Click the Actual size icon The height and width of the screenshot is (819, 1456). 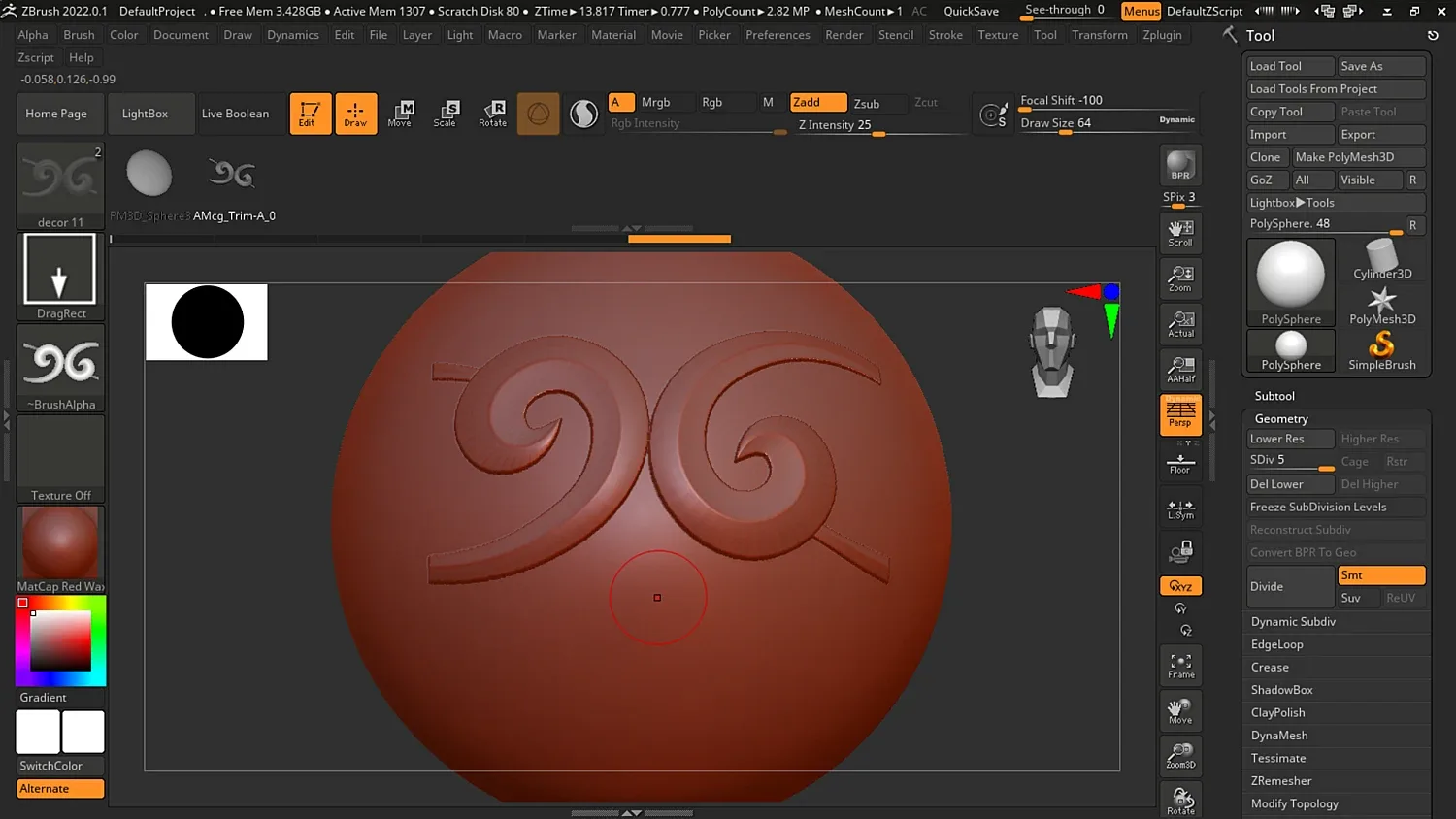(x=1180, y=324)
